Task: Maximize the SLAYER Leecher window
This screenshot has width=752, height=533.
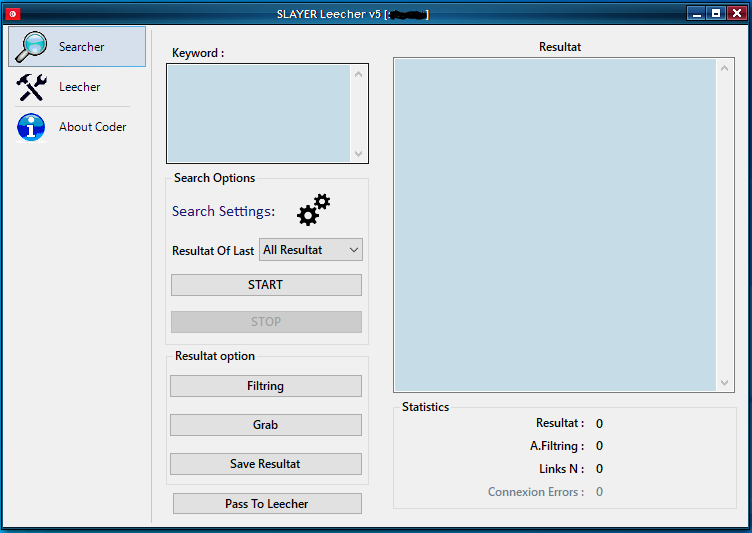Action: pos(715,13)
